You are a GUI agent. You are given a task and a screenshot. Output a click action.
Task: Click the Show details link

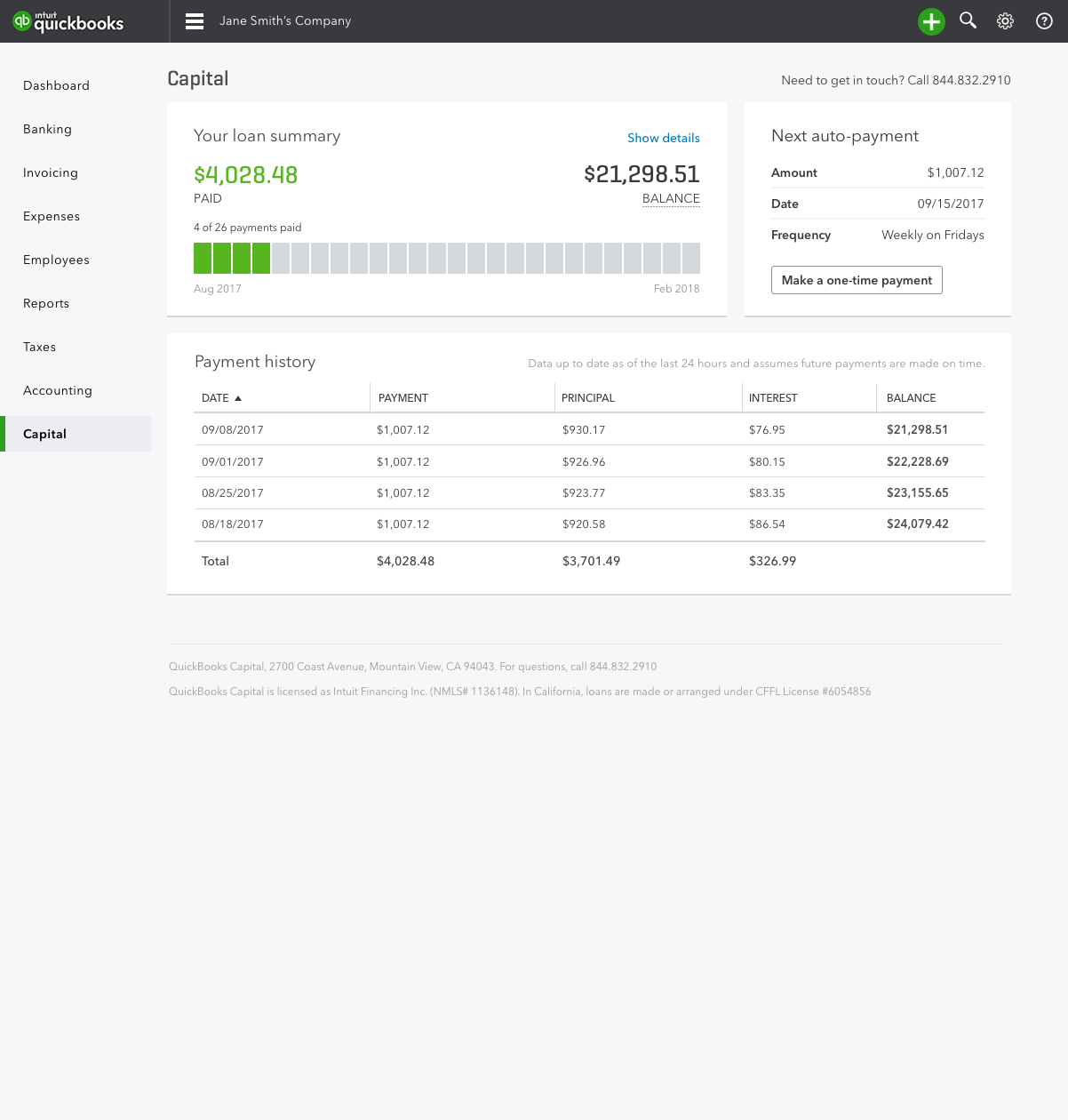(x=664, y=138)
